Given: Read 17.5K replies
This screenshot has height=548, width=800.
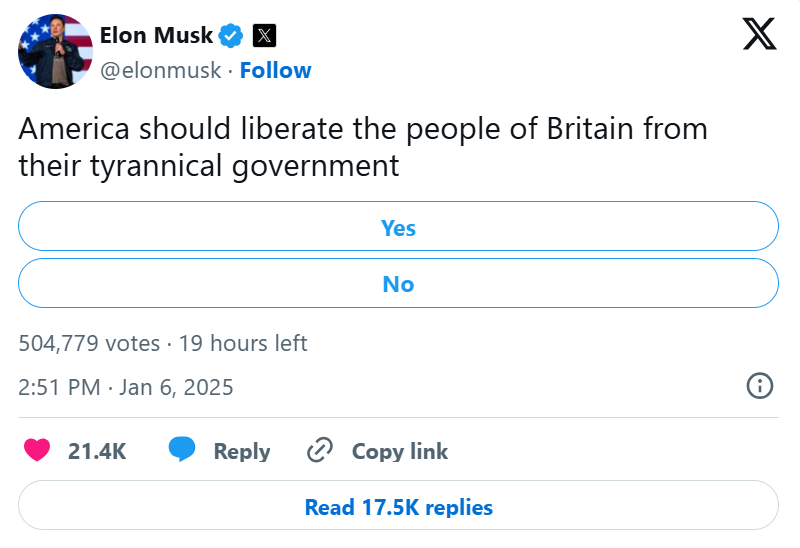Looking at the screenshot, I should point(398,507).
